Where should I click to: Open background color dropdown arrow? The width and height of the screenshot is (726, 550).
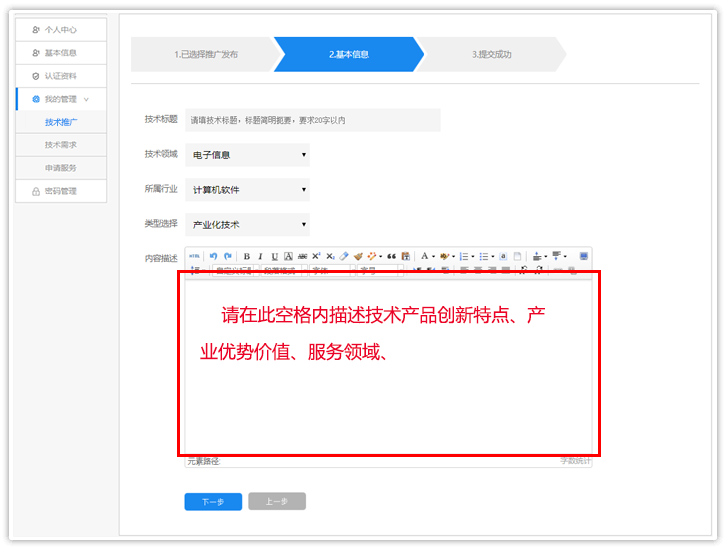453,256
